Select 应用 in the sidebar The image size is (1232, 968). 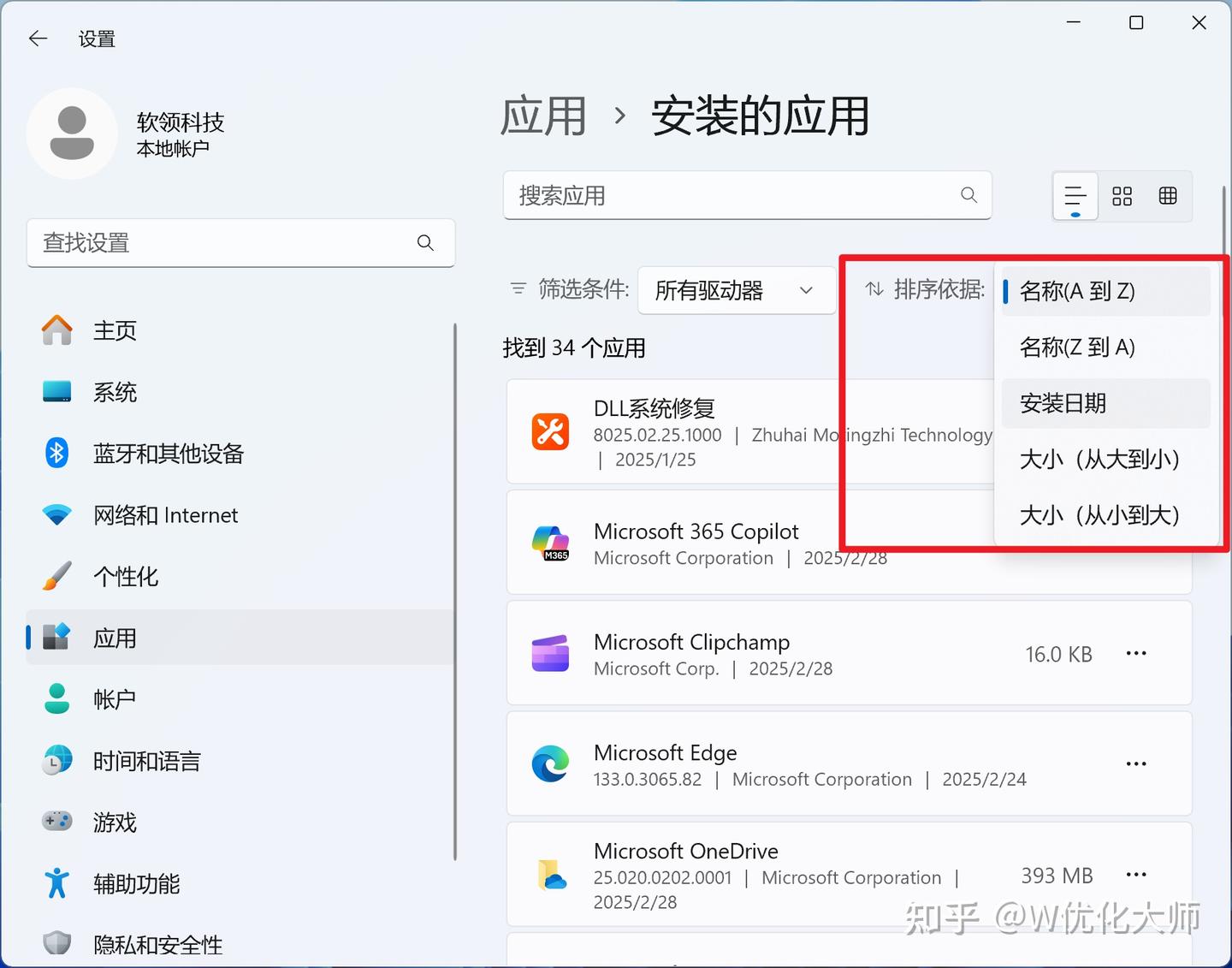(x=240, y=638)
